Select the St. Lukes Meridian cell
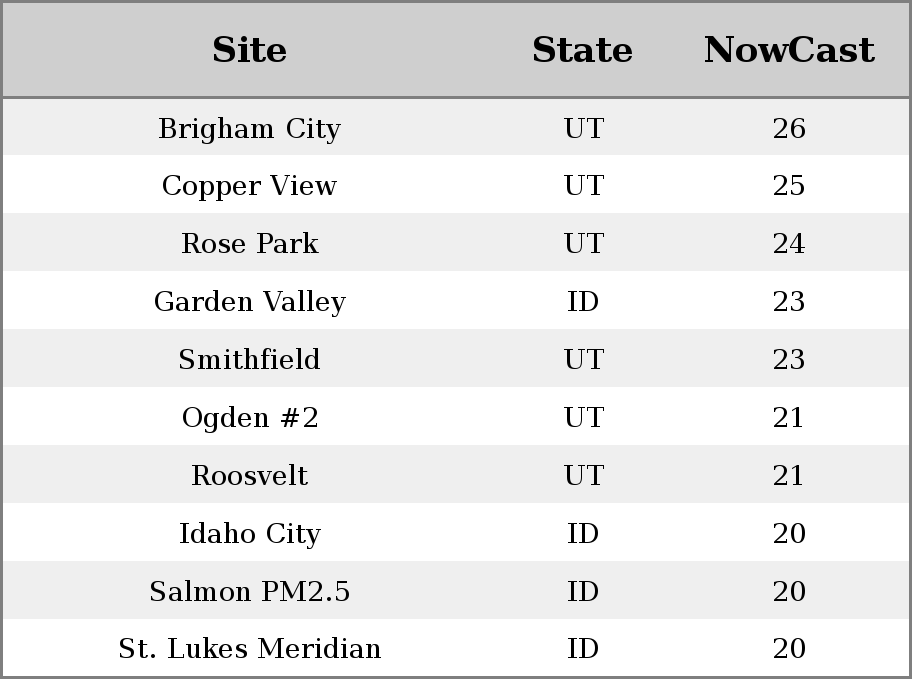 (250, 648)
